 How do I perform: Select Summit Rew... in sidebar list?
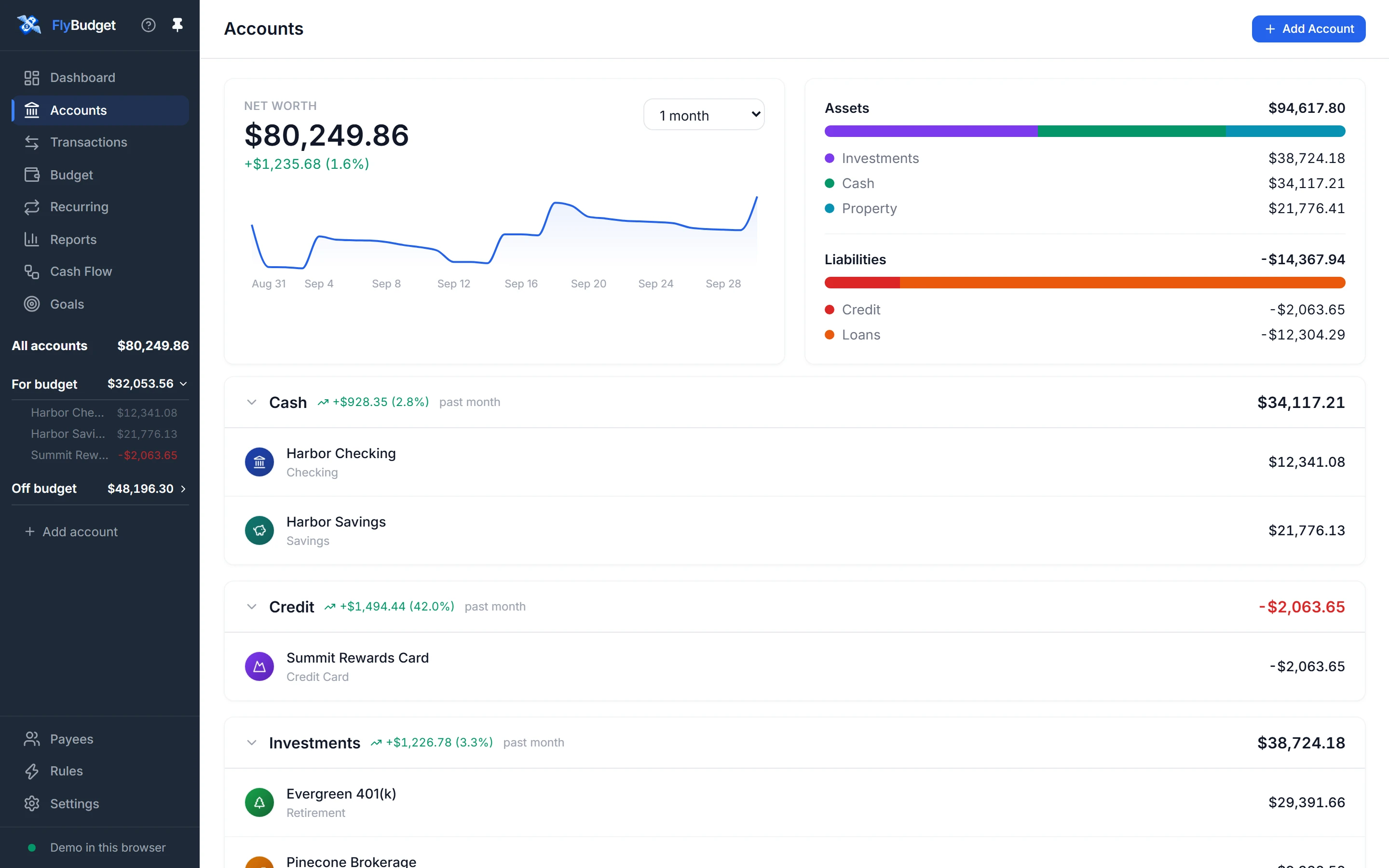tap(104, 455)
